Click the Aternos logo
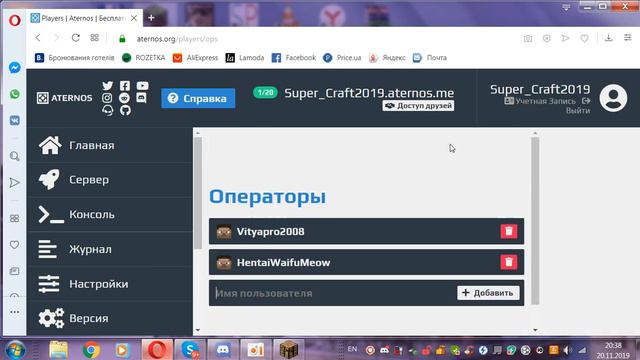Viewport: 640px width, 360px height. 64,98
